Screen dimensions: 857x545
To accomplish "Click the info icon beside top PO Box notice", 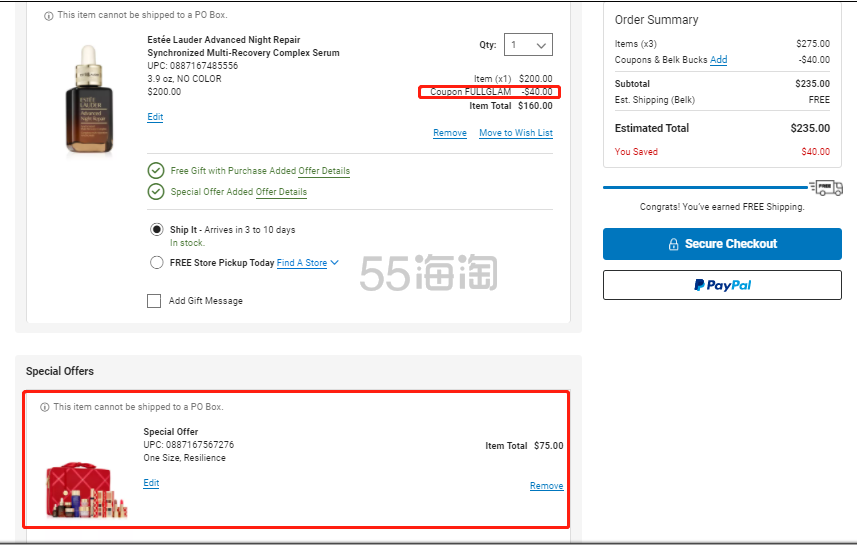I will (49, 16).
